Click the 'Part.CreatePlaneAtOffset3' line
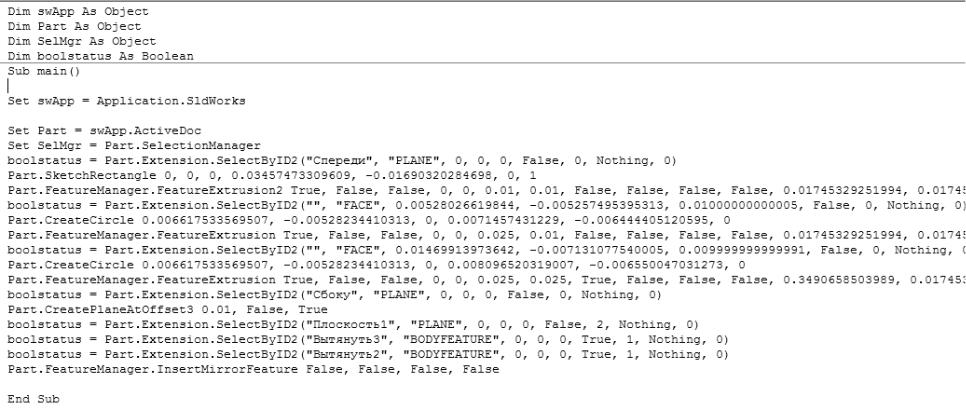 pyautogui.click(x=168, y=309)
